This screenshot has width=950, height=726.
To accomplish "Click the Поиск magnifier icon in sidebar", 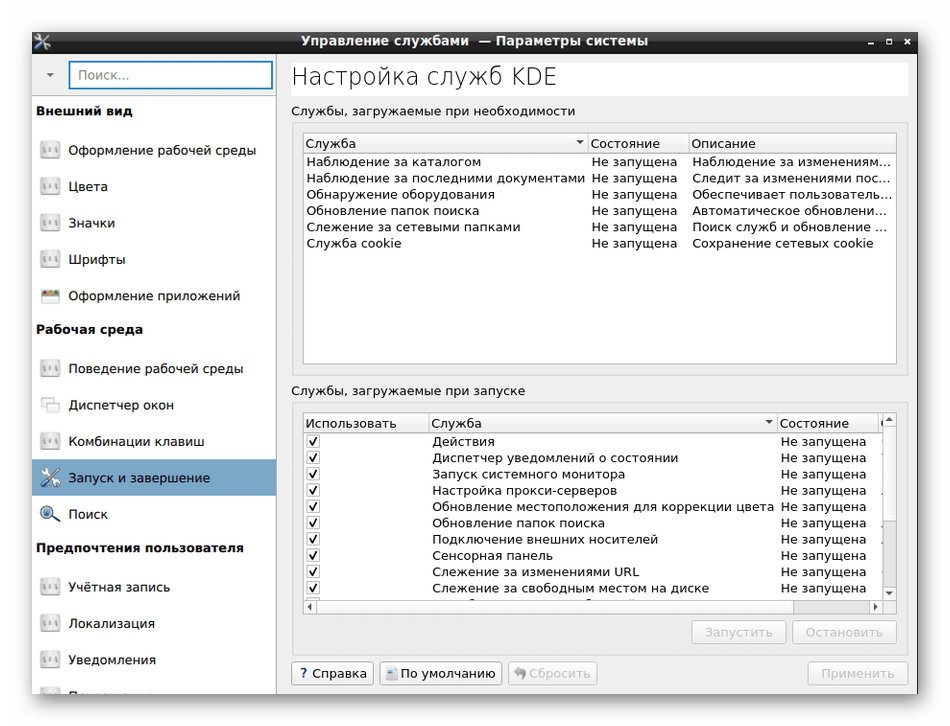I will (x=50, y=514).
